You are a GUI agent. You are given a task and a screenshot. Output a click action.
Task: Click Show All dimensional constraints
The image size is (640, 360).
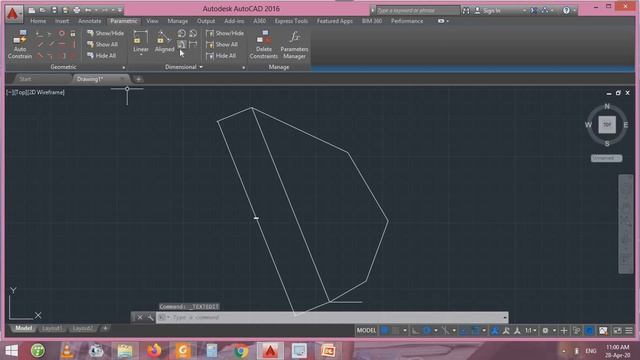(222, 44)
